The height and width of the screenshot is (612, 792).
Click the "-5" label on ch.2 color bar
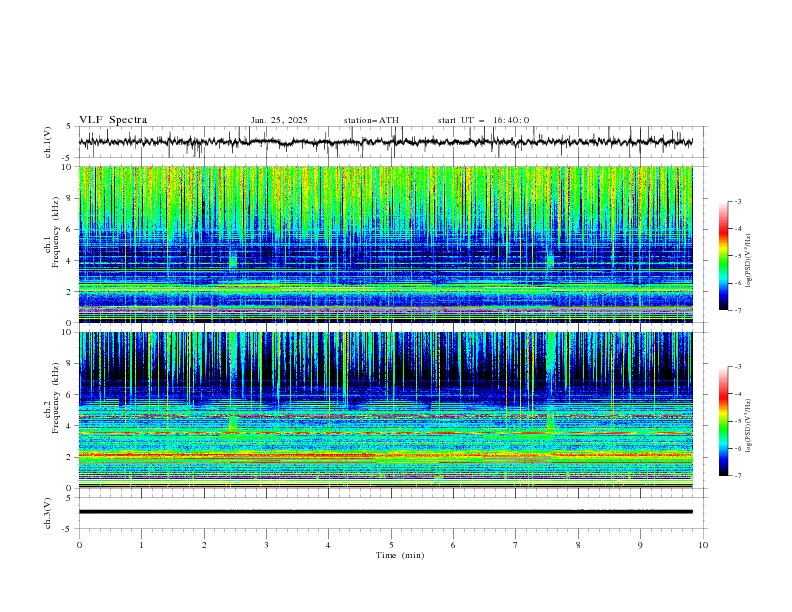click(737, 421)
